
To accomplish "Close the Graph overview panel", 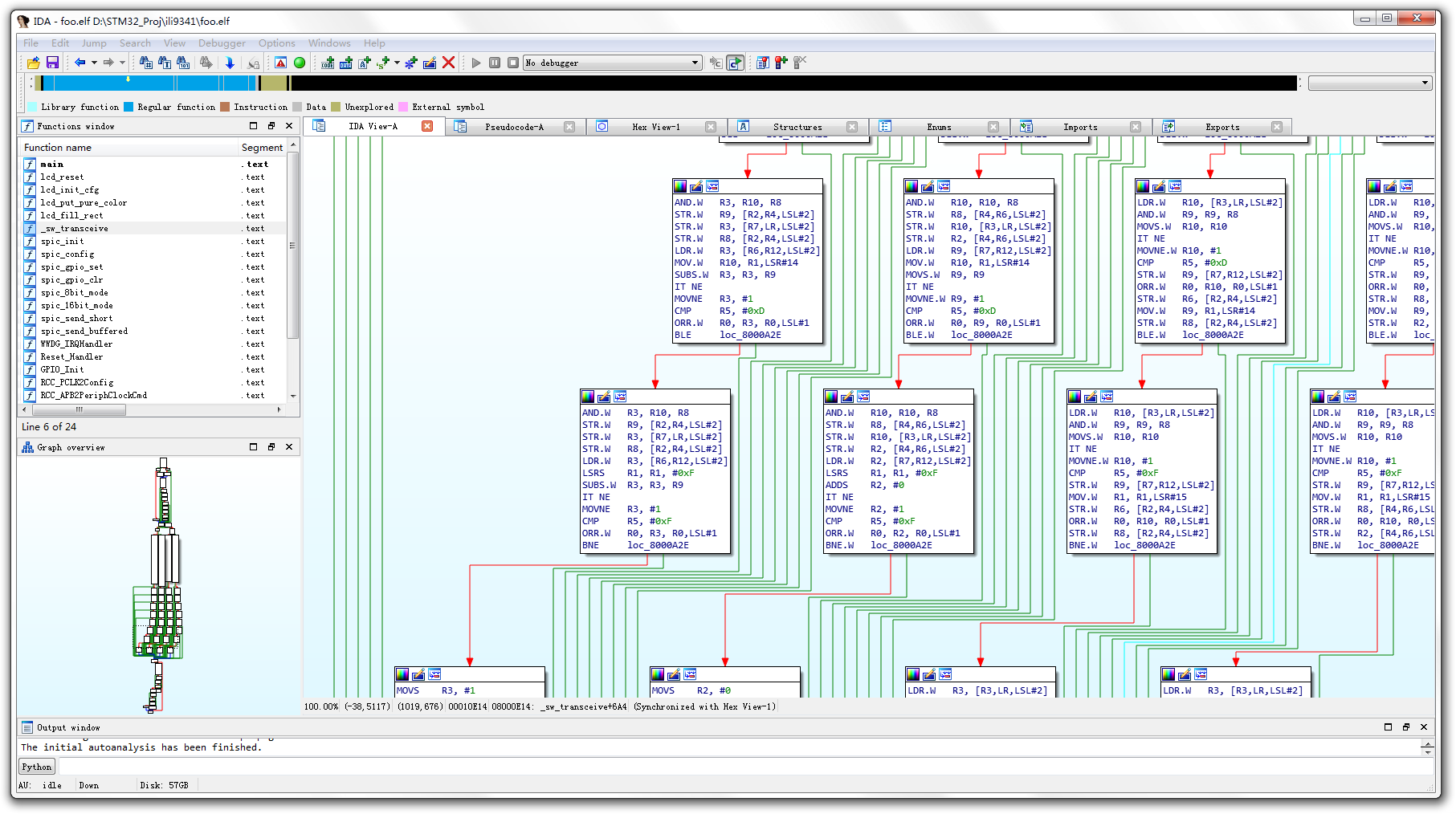I will (x=289, y=447).
